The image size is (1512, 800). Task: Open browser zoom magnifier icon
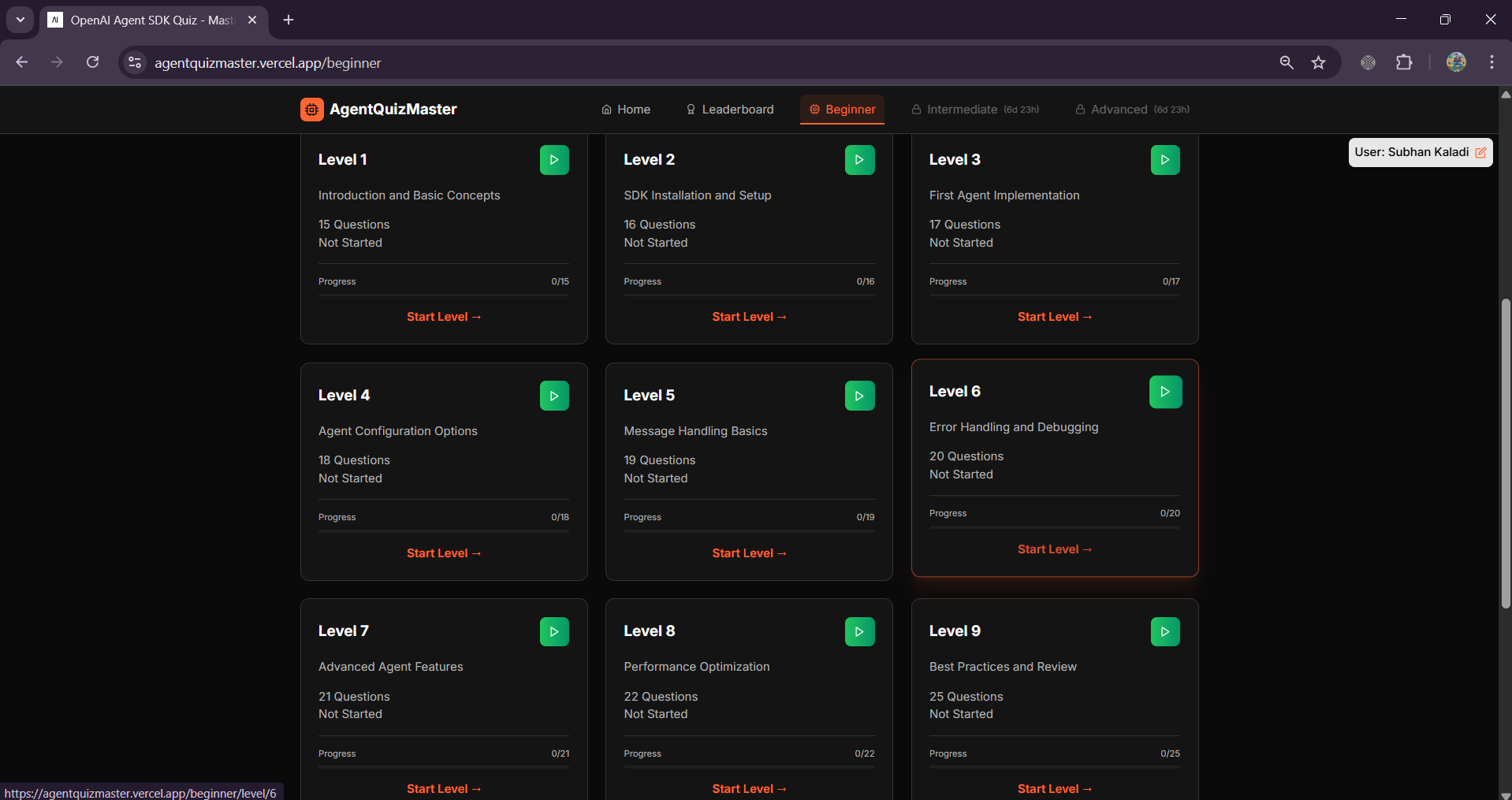[1287, 62]
